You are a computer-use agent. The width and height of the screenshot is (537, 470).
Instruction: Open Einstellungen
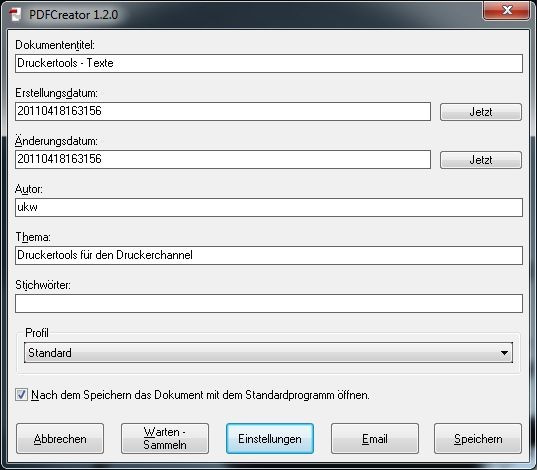(x=270, y=438)
